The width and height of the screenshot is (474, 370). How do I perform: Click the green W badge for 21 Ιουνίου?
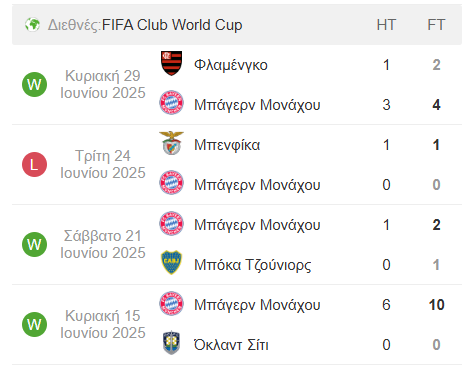tap(34, 244)
